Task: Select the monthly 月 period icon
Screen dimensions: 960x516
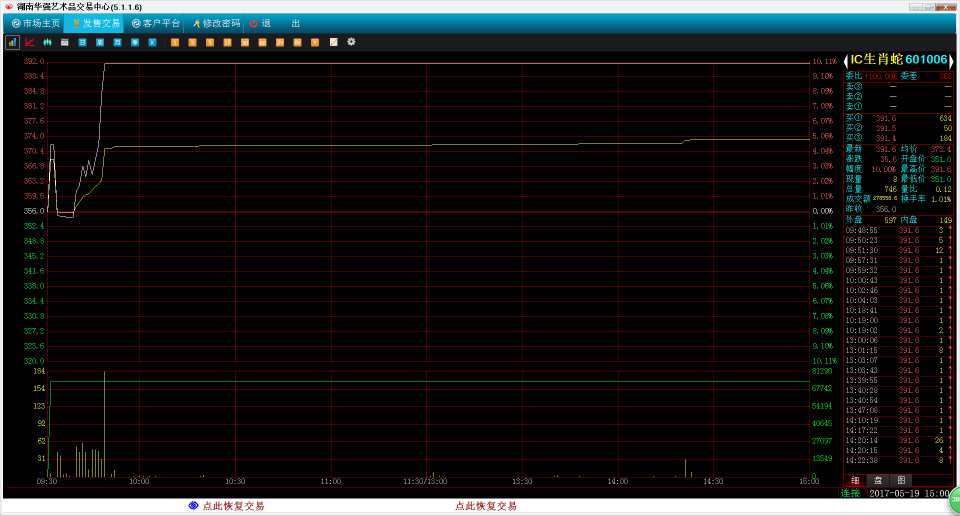Action: [x=117, y=42]
